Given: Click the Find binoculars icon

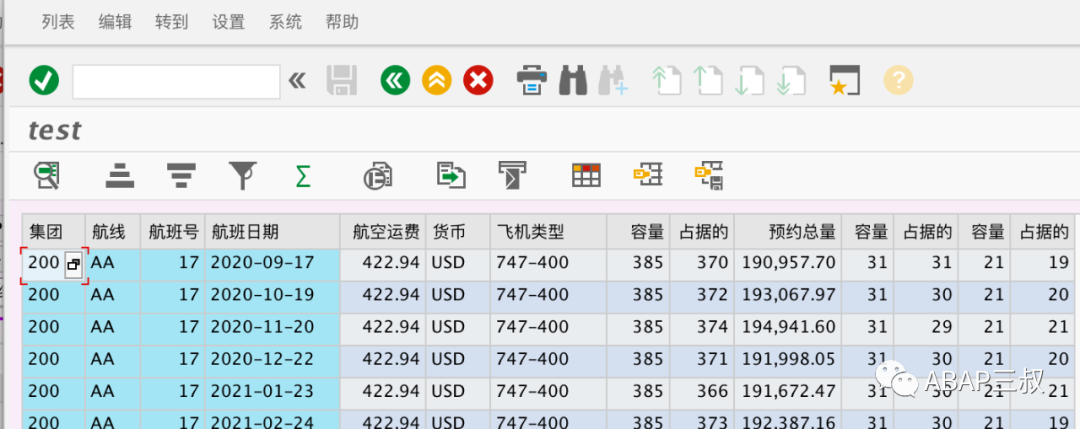Looking at the screenshot, I should coord(573,81).
